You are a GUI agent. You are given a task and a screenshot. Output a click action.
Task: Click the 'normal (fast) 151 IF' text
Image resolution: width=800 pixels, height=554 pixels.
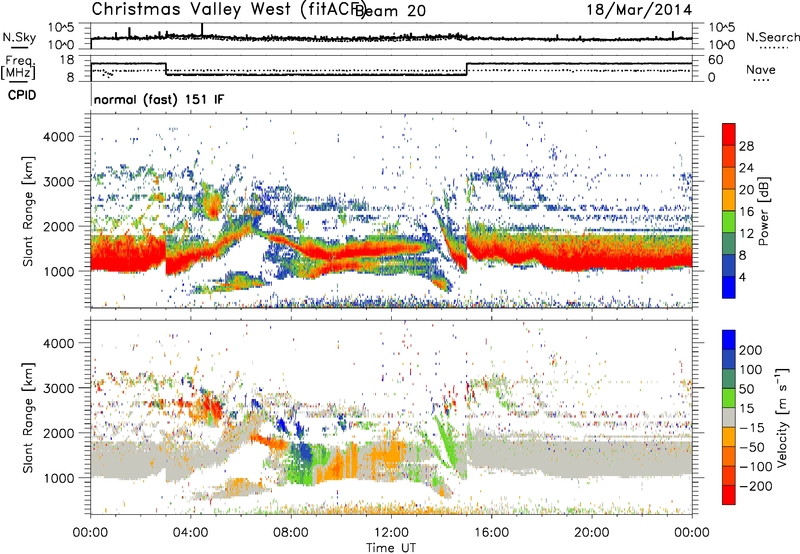159,100
